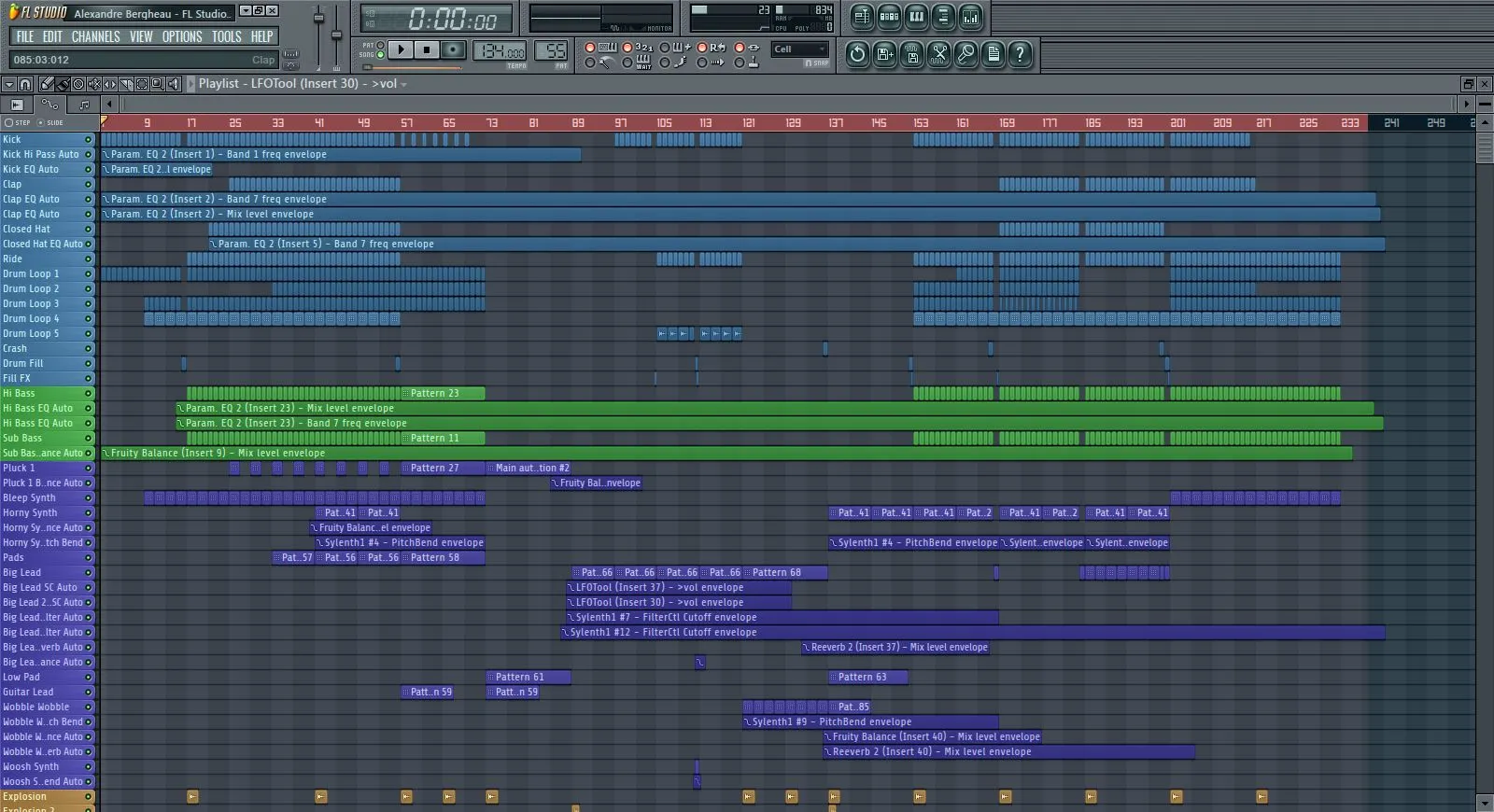Open the Playlist window via top toolbar icon
The height and width of the screenshot is (812, 1494).
862,16
